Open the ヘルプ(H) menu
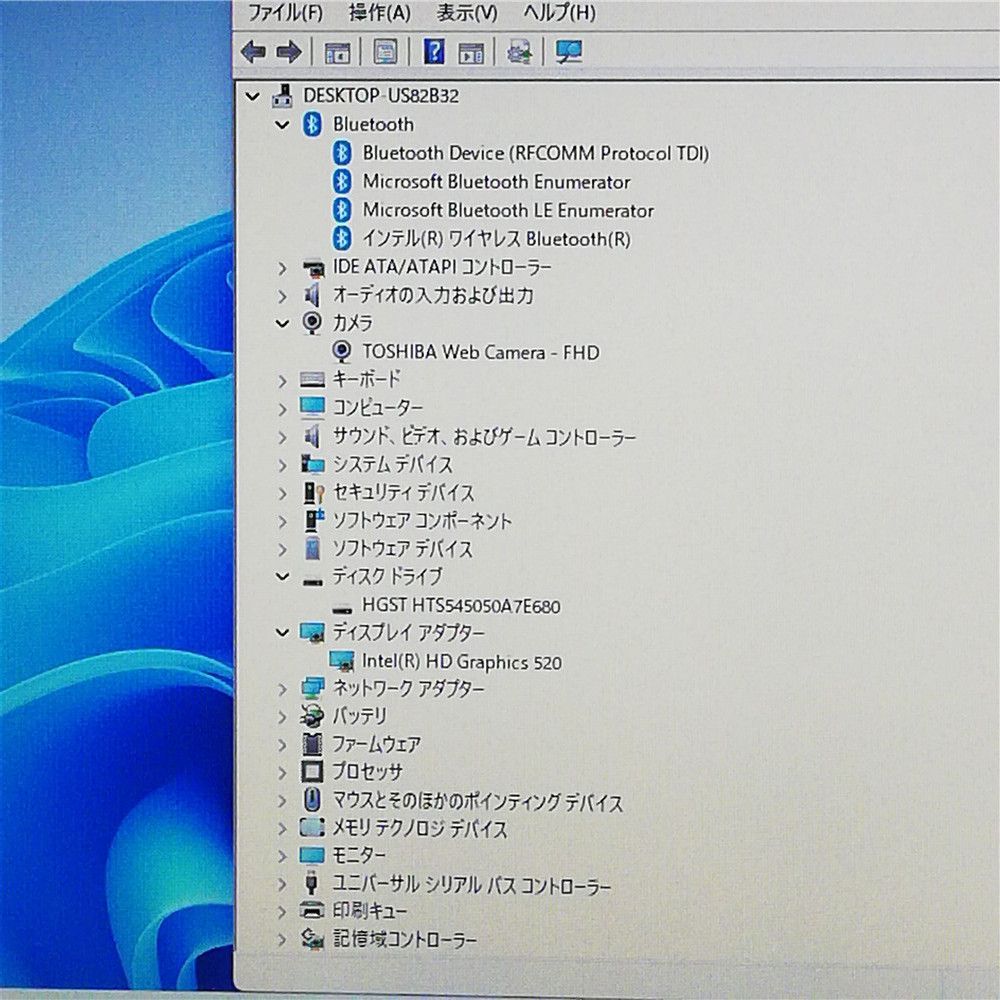 tap(560, 13)
